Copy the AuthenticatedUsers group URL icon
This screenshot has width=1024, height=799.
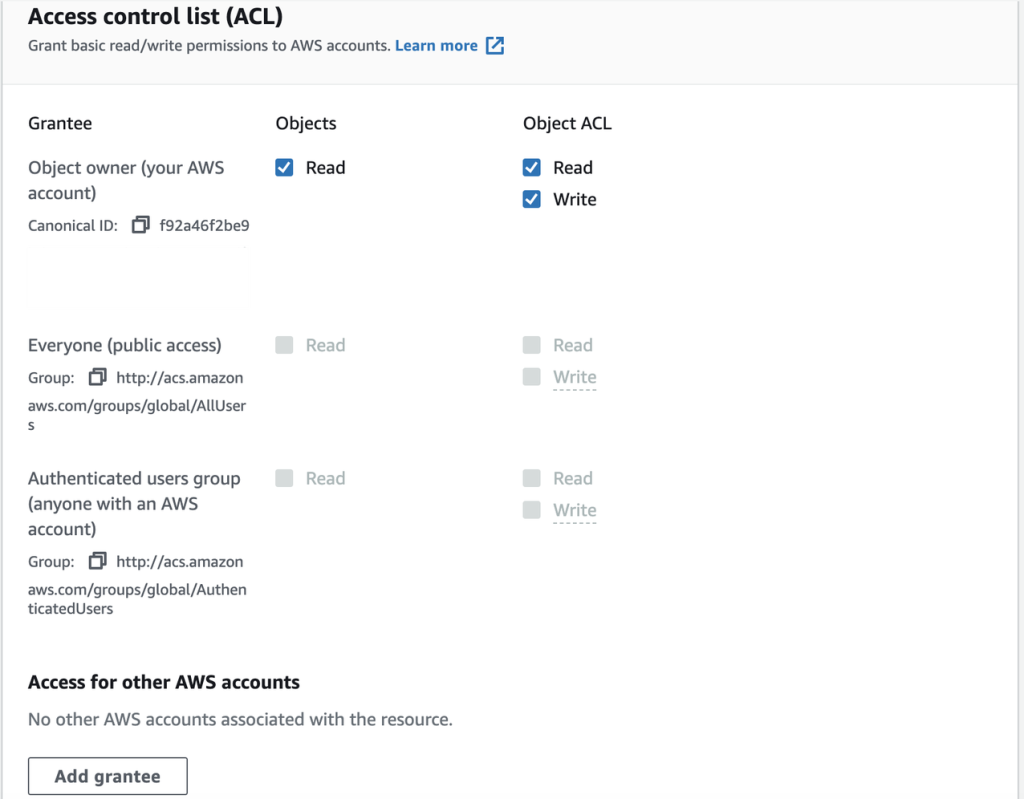coord(95,562)
